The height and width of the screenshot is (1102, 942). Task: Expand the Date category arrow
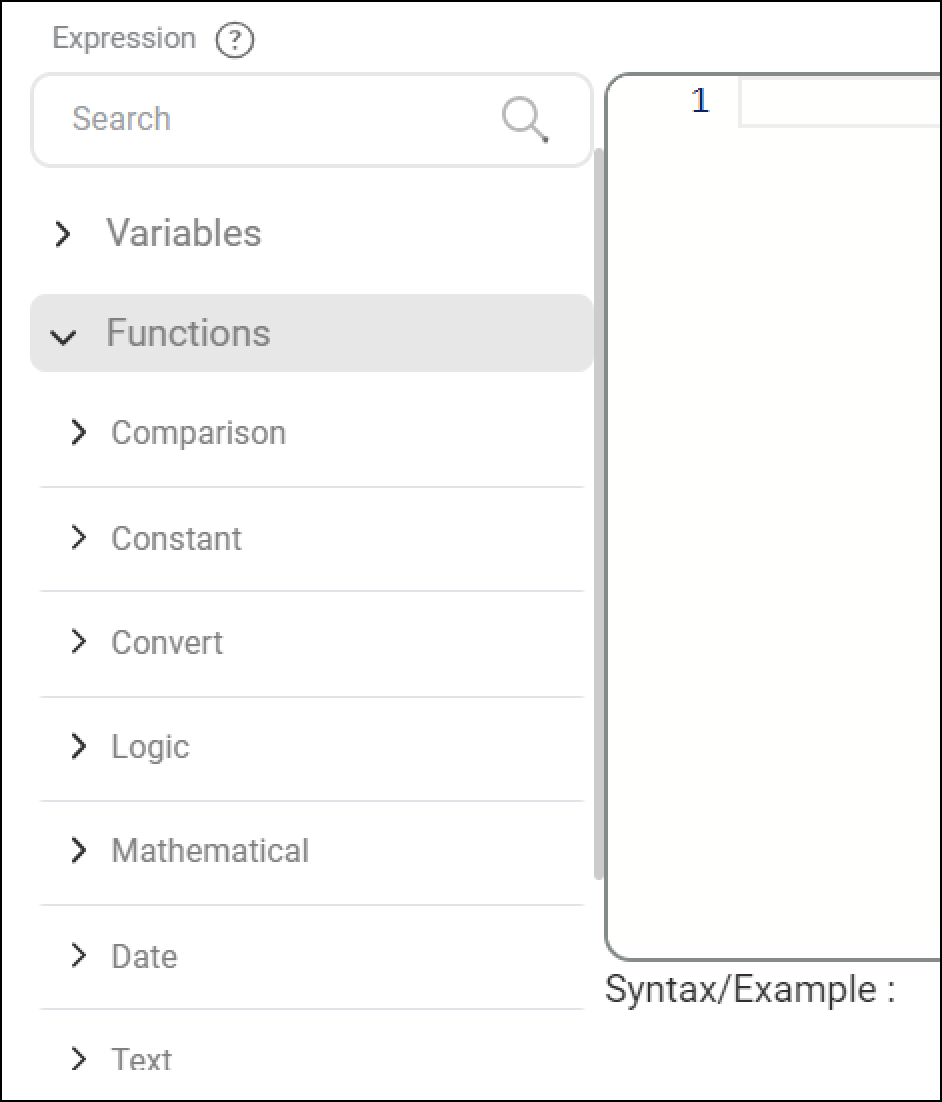tap(79, 956)
